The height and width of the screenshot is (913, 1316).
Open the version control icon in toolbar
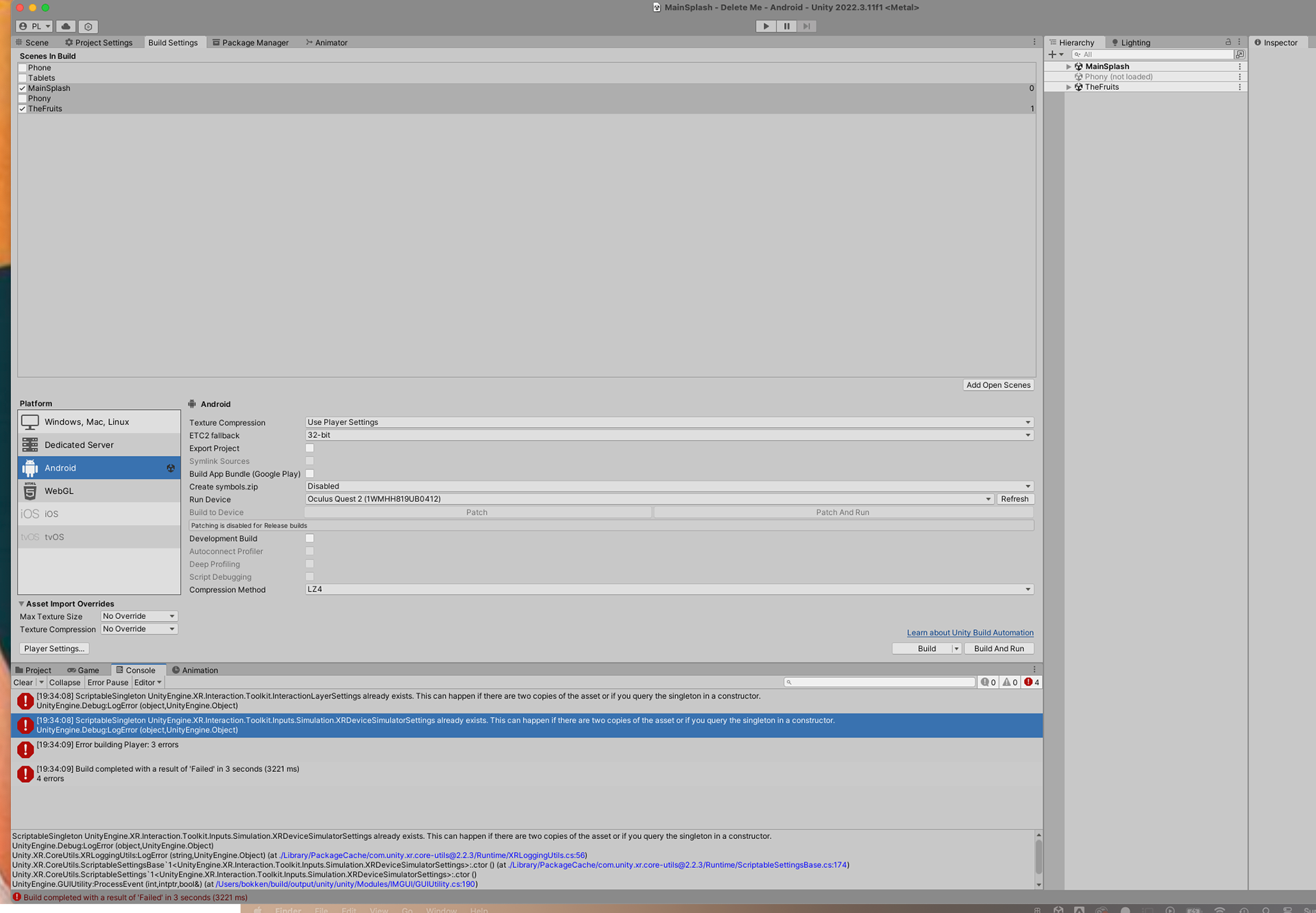88,26
